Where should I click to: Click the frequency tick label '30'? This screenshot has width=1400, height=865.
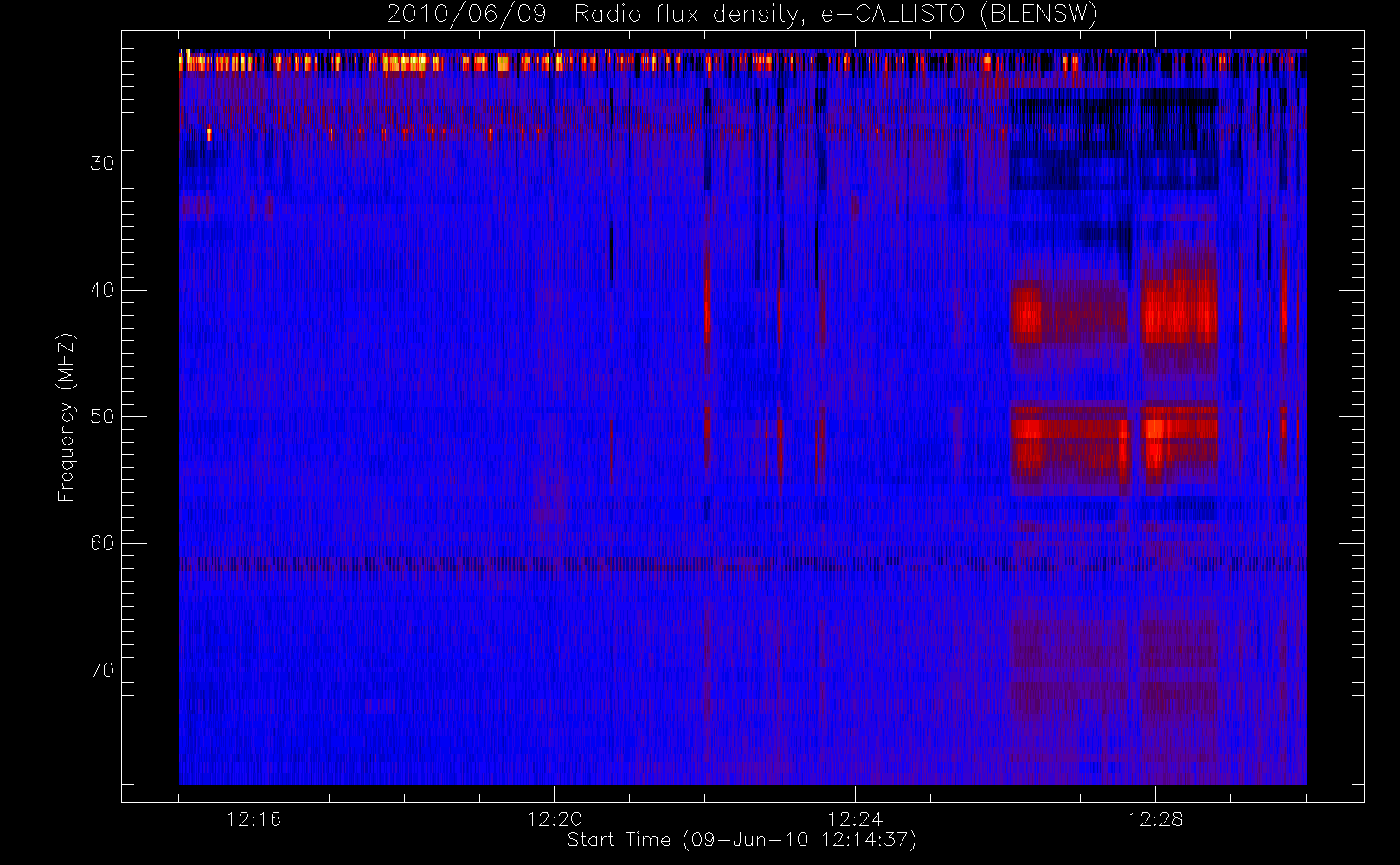[x=102, y=163]
